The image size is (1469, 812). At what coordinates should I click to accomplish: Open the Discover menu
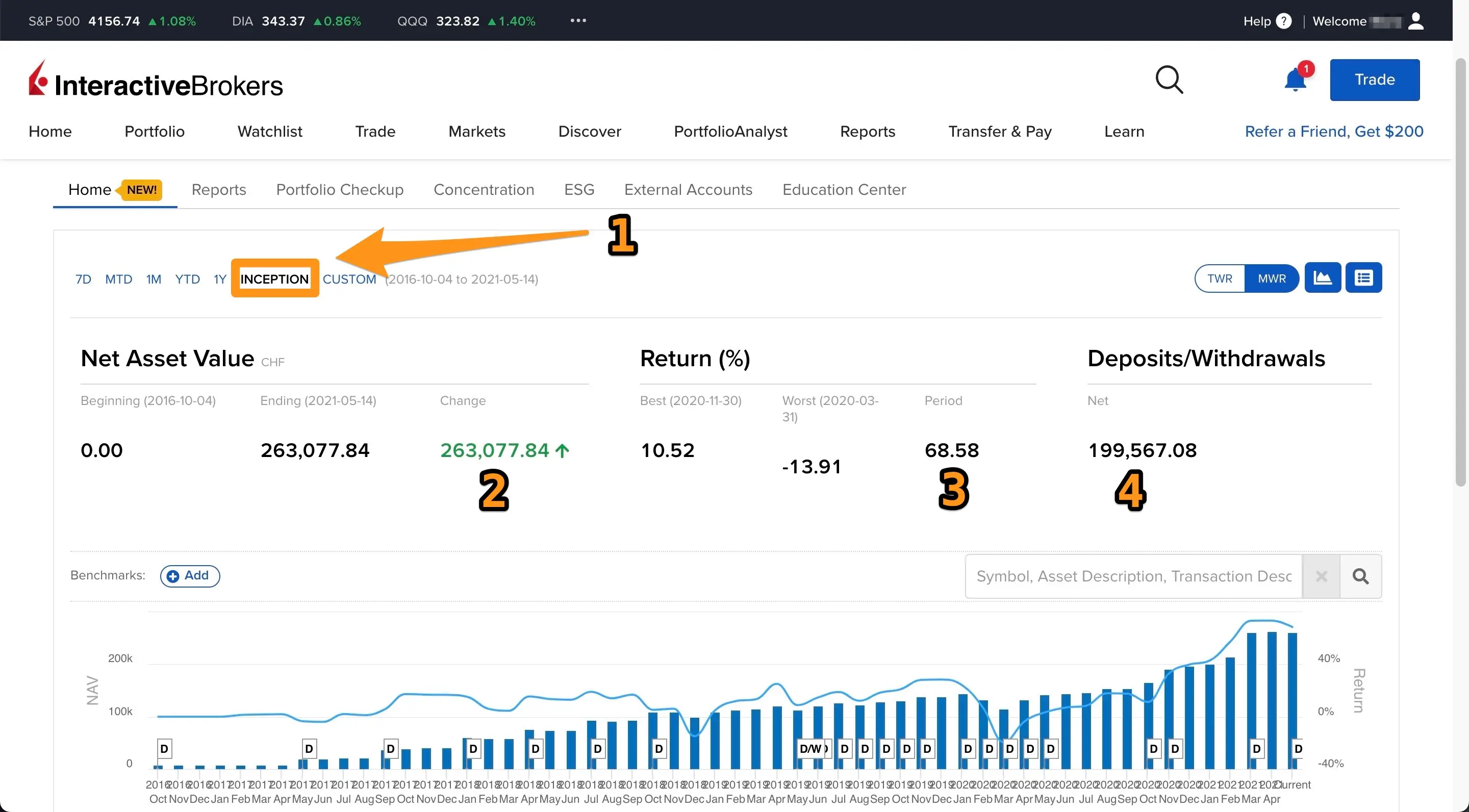[590, 131]
